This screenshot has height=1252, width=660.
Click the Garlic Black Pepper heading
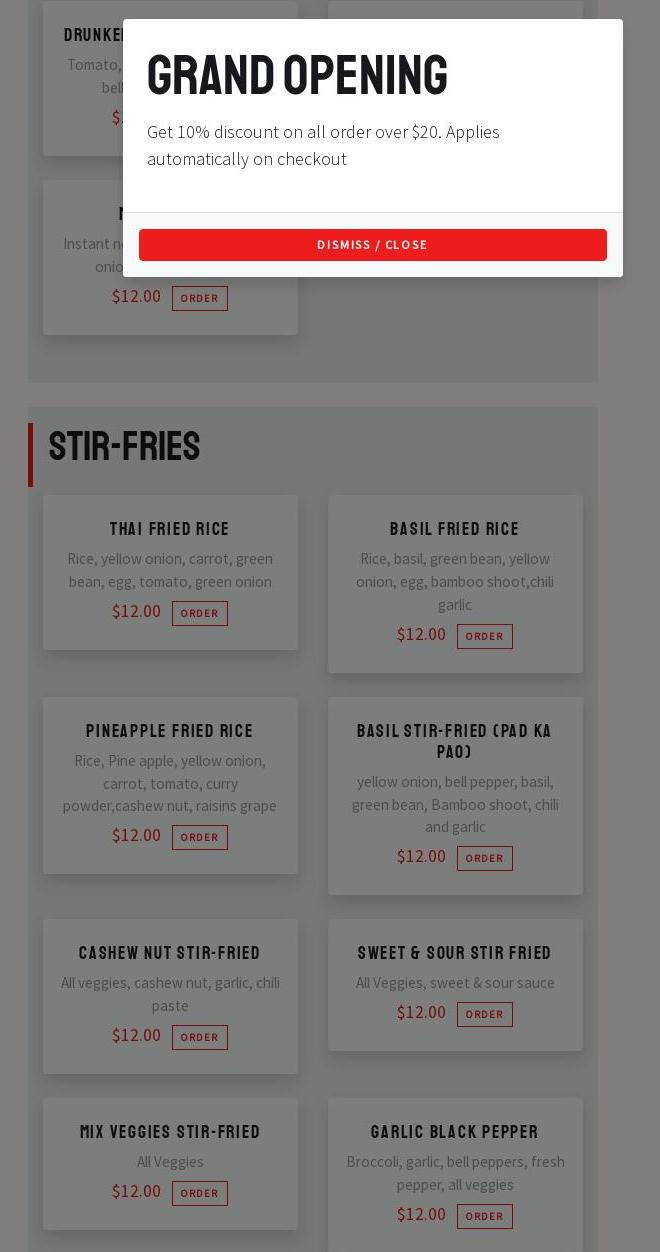pos(455,1132)
